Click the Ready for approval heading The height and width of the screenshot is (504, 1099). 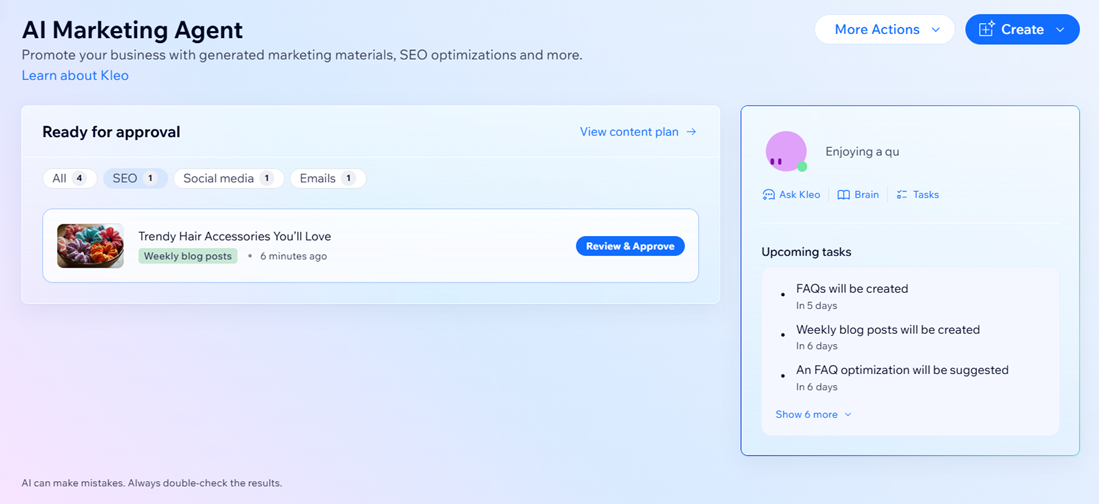(x=111, y=132)
